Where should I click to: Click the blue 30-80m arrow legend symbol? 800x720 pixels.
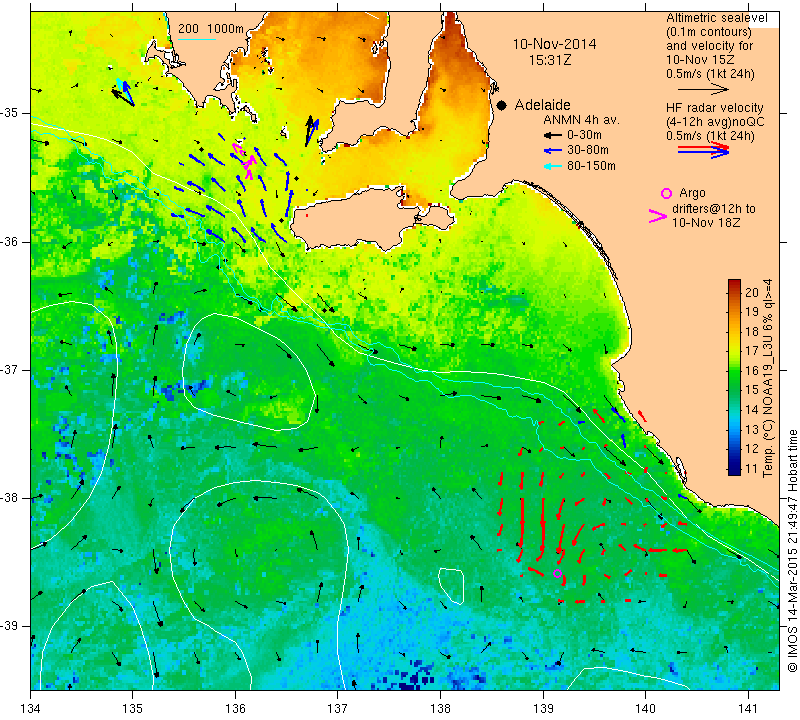click(x=553, y=151)
